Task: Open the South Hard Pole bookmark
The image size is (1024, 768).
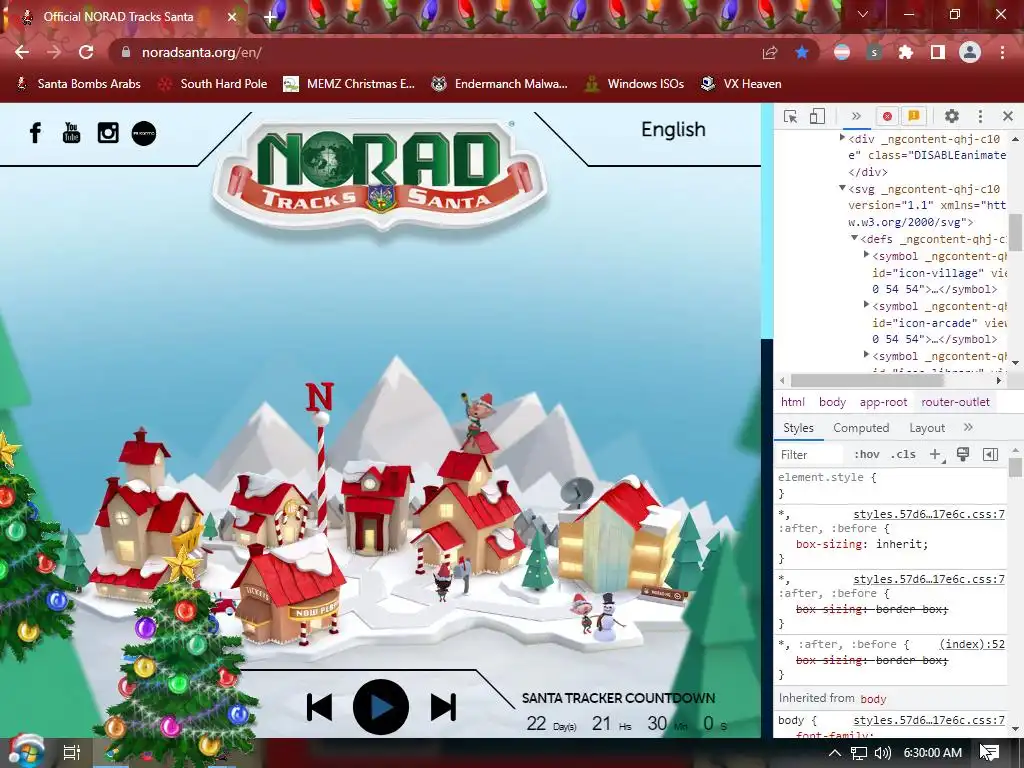Action: (x=214, y=84)
